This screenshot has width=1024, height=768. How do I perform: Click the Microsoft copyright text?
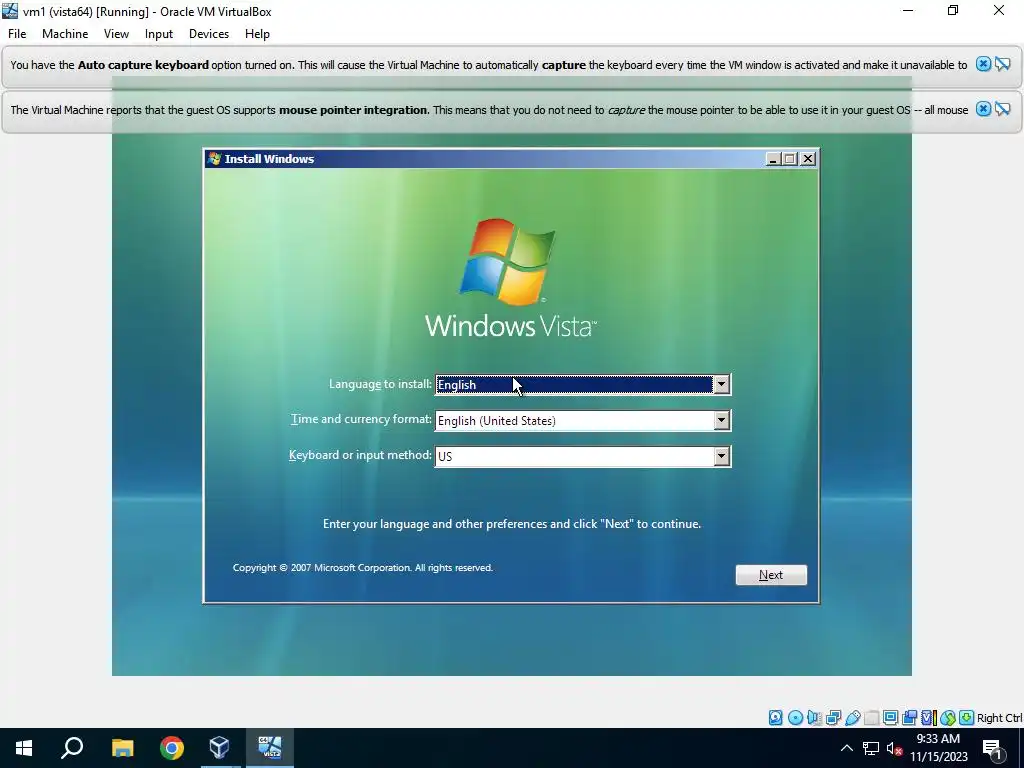(x=362, y=568)
